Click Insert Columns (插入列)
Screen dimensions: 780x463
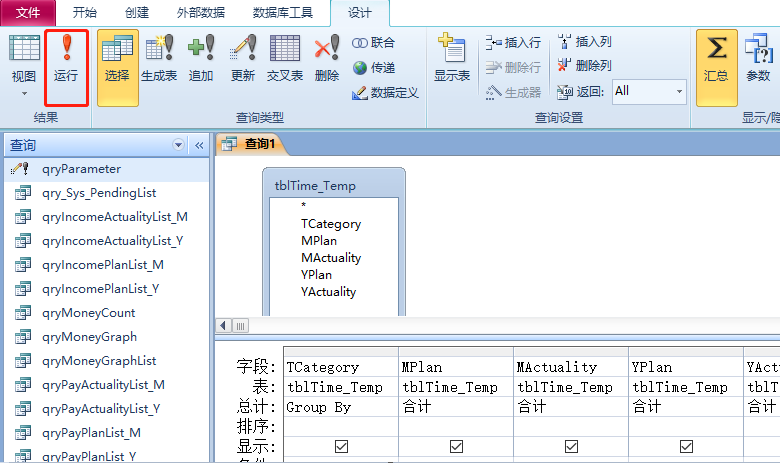pos(585,42)
